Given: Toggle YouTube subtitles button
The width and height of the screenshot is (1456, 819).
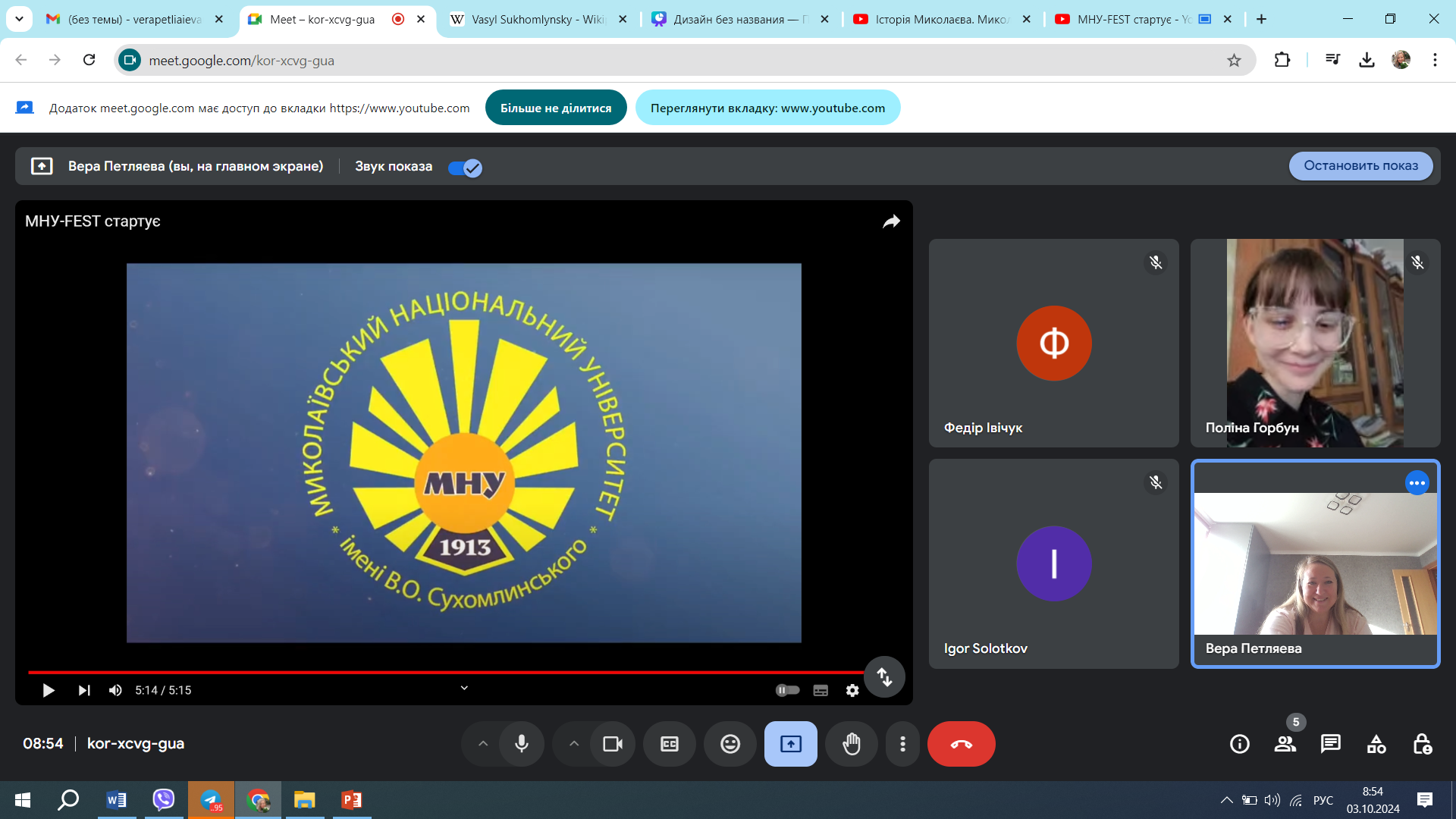Looking at the screenshot, I should pos(821,690).
